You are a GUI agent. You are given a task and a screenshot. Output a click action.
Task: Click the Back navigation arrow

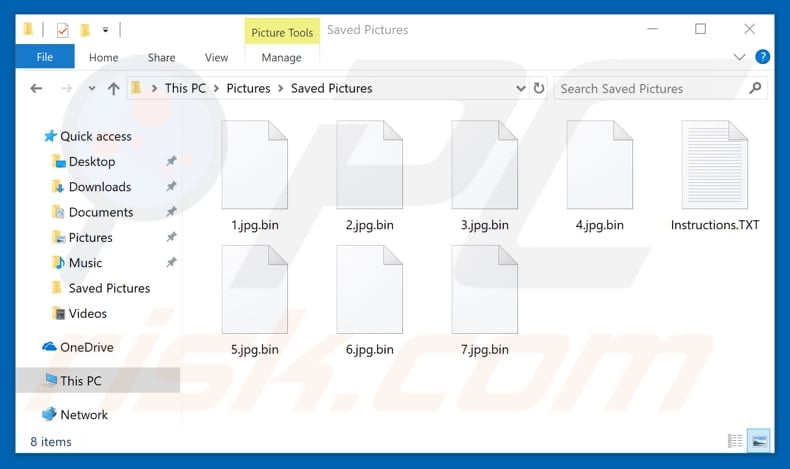tap(36, 89)
